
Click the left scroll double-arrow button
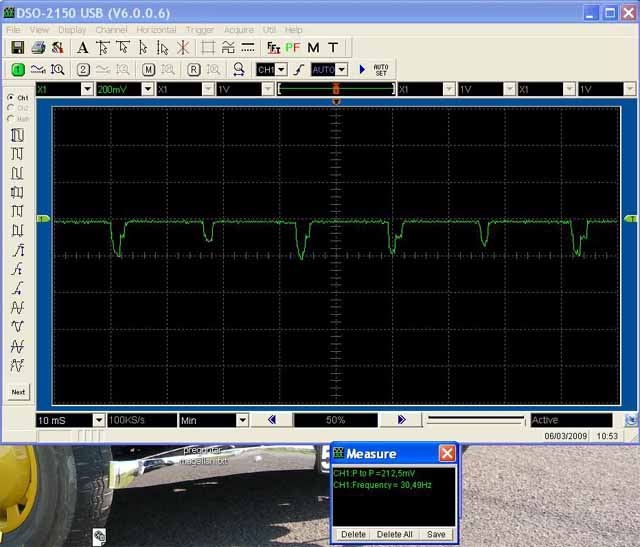[x=270, y=420]
